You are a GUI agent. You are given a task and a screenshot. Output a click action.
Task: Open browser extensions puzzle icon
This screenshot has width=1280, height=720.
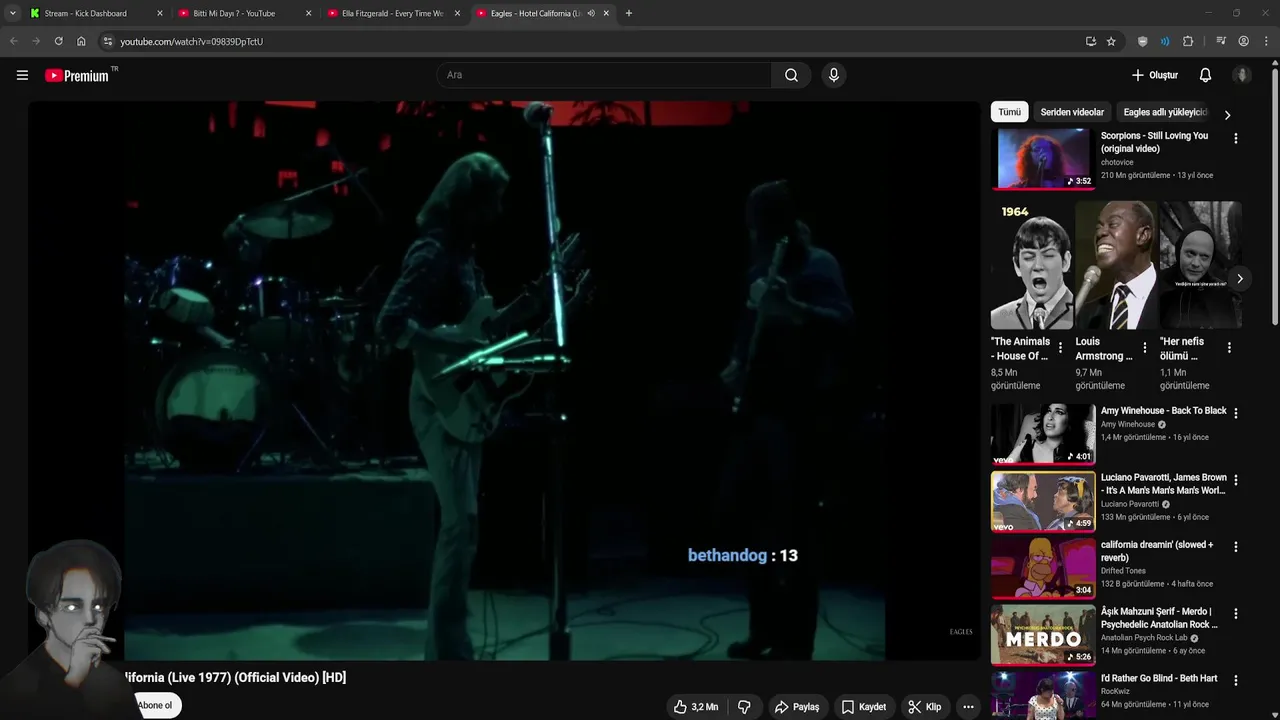[x=1188, y=41]
